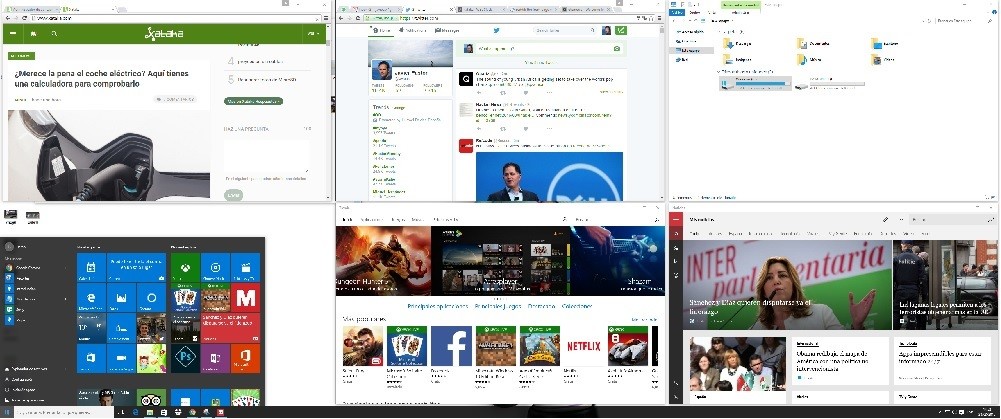Open Principales aplicaciones link in Store
1001x419 pixels.
pyautogui.click(x=437, y=307)
